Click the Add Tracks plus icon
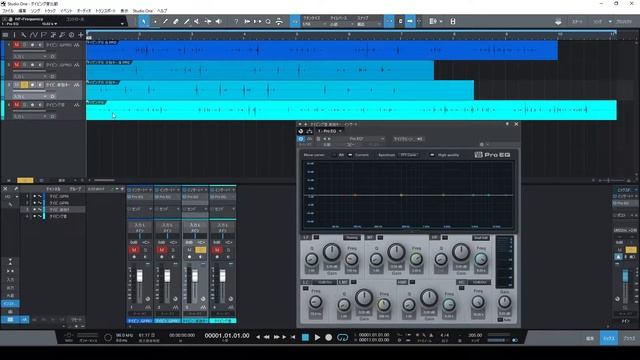The image size is (640, 360). point(80,35)
